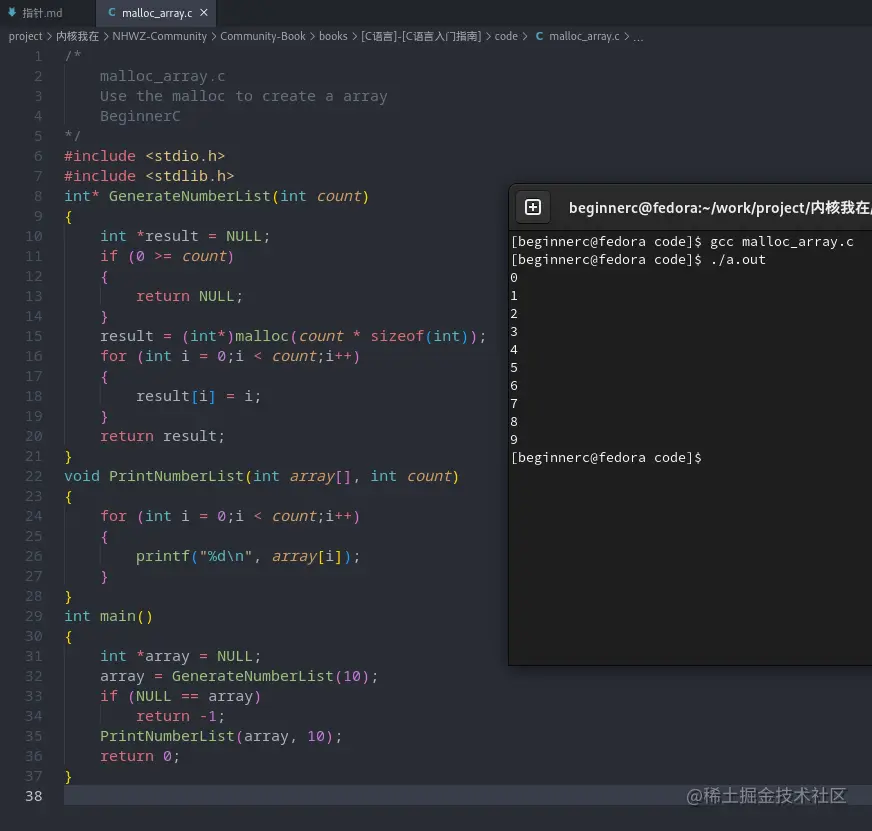872x831 pixels.
Task: Click on 'return result;' statement
Action: pos(162,436)
